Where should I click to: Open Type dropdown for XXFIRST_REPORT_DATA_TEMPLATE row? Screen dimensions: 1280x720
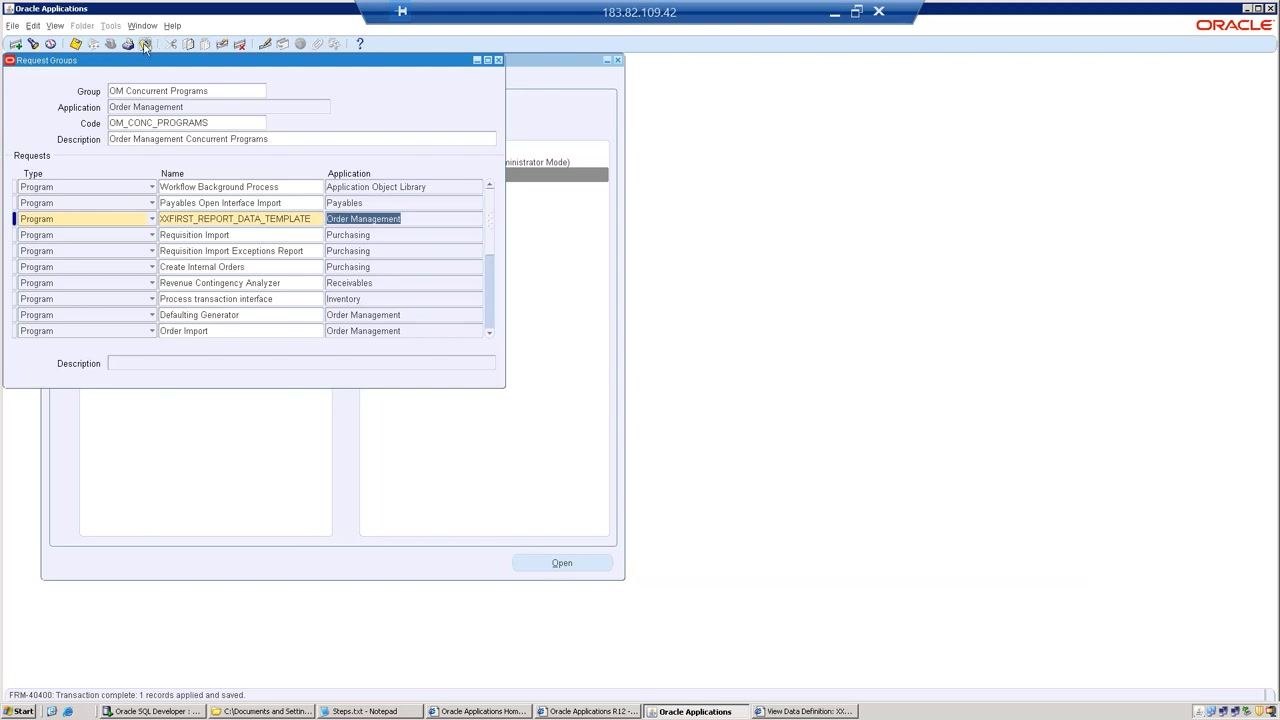(x=152, y=219)
